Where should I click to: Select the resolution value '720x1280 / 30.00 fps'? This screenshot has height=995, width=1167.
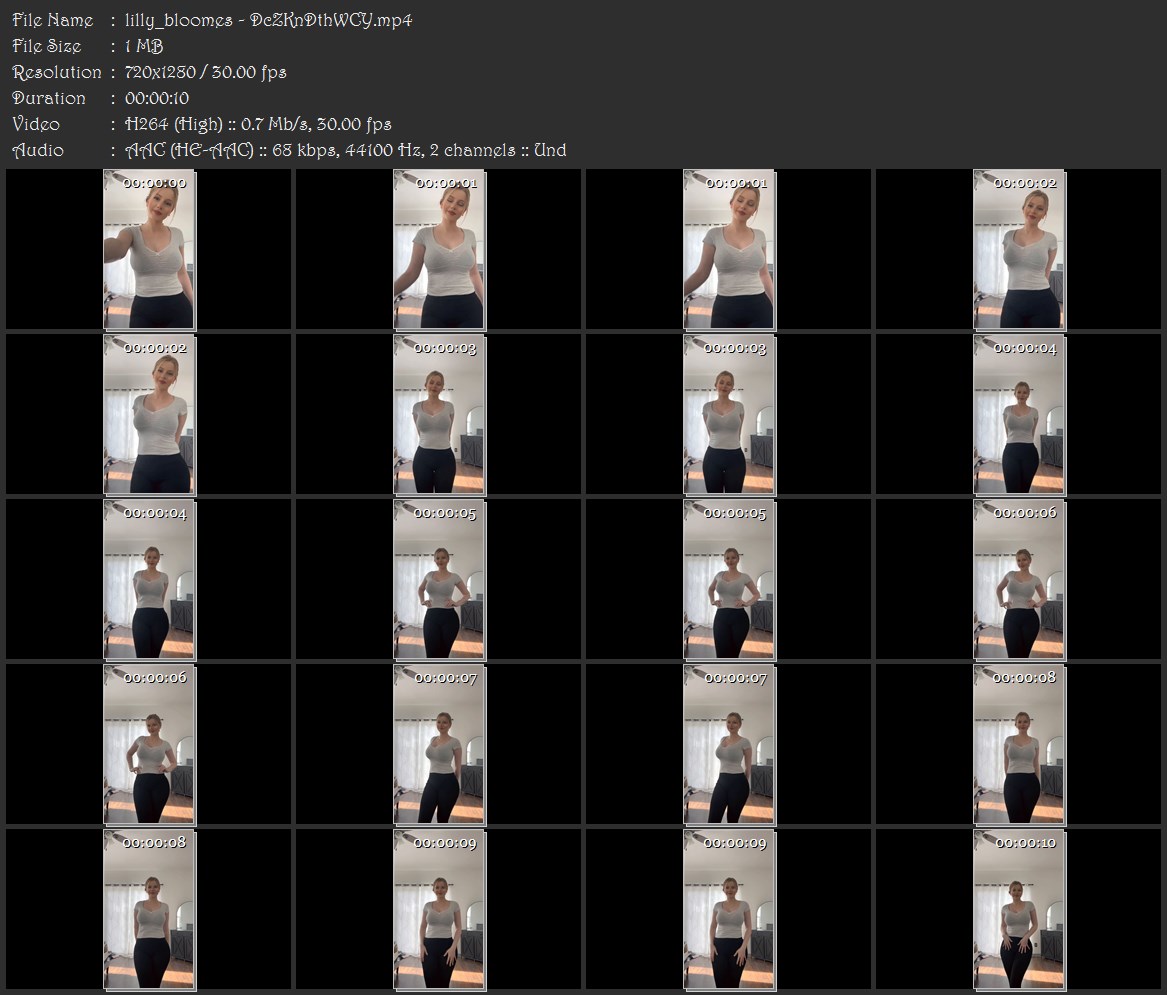[205, 72]
